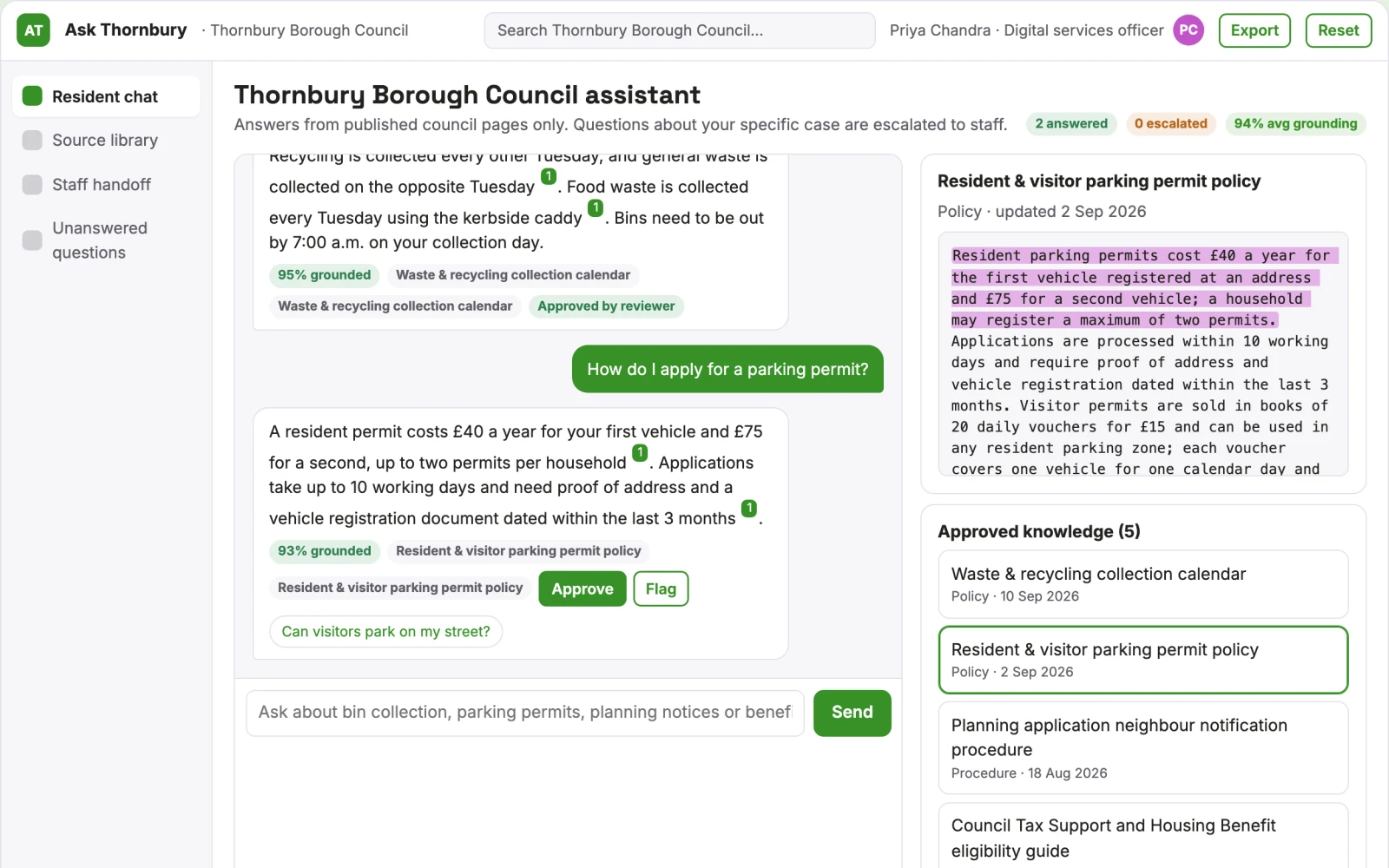Open citation marker after 'permits per household'
This screenshot has width=1389, height=868.
pos(640,452)
